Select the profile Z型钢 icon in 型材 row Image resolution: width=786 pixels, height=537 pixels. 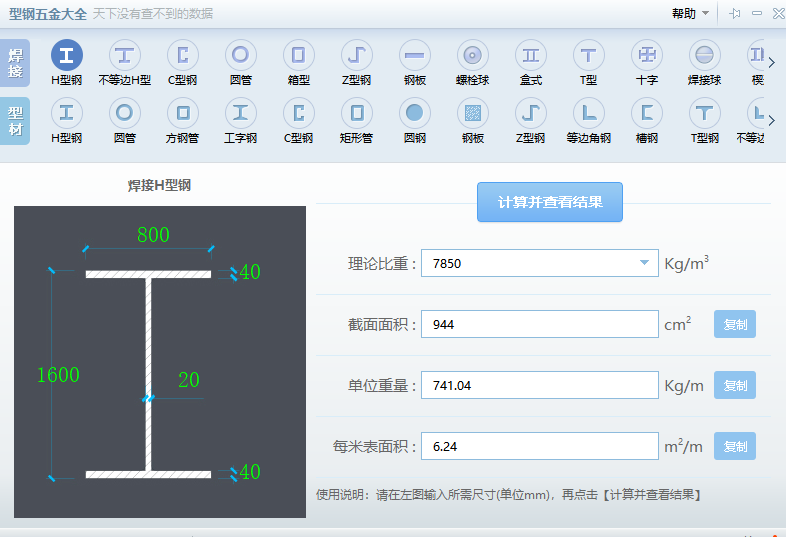click(x=531, y=113)
